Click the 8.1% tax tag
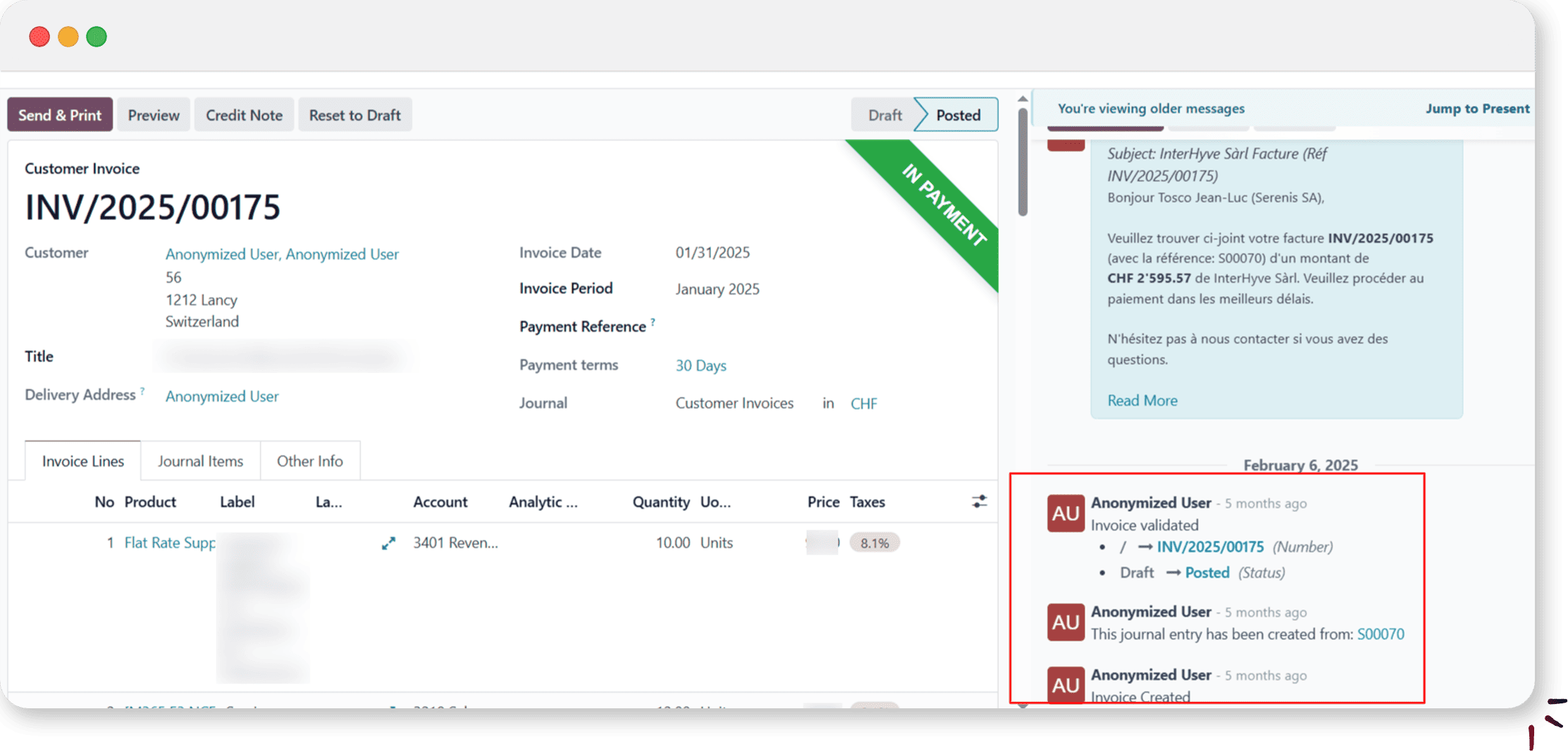The width and height of the screenshot is (1568, 752). [874, 543]
